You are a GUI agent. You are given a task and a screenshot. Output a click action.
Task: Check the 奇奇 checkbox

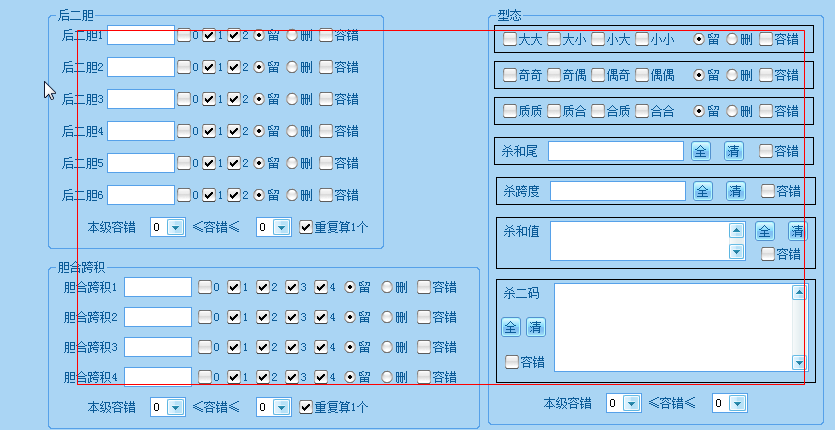pos(510,75)
